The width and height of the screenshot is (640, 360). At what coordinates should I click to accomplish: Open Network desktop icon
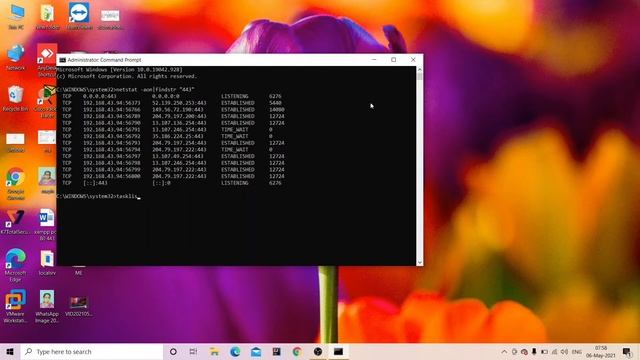pos(16,57)
